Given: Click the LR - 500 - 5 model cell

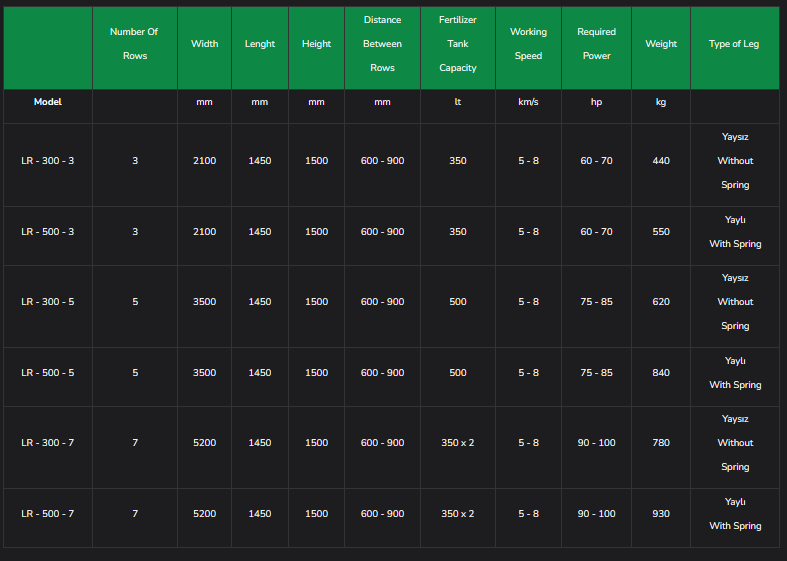Looking at the screenshot, I should (x=48, y=373).
